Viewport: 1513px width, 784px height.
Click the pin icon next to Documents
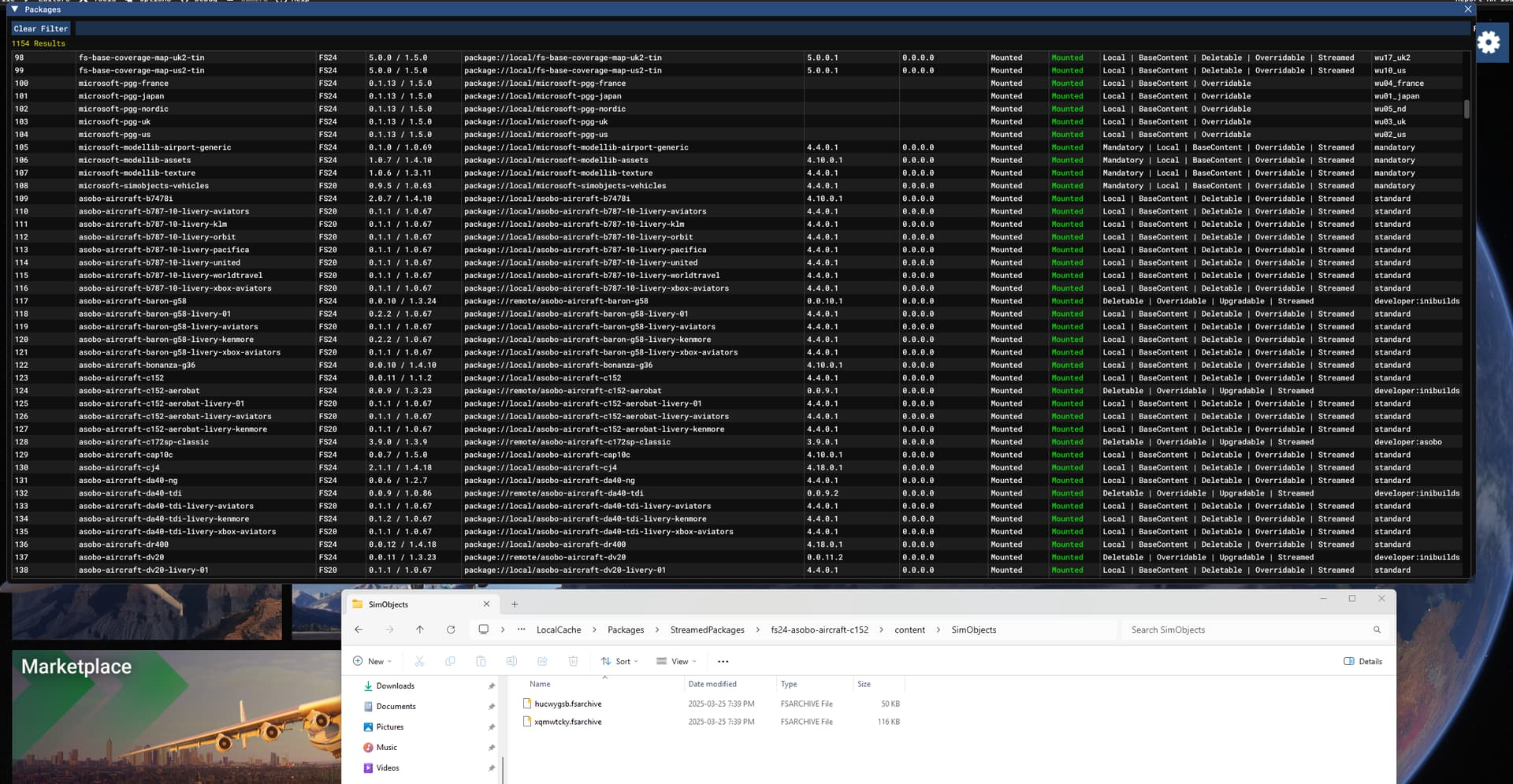tap(491, 707)
